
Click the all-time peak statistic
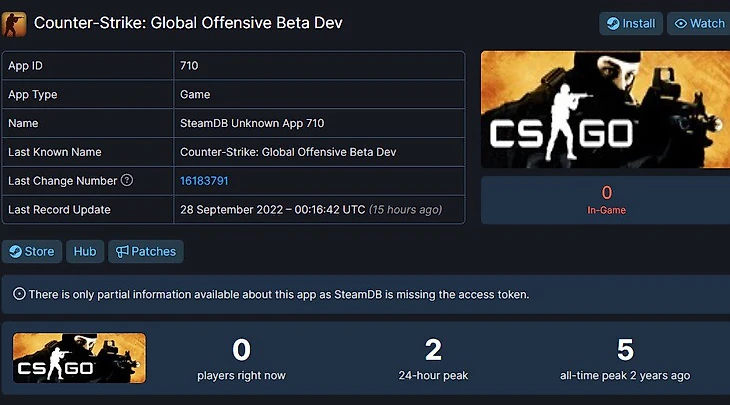(625, 360)
